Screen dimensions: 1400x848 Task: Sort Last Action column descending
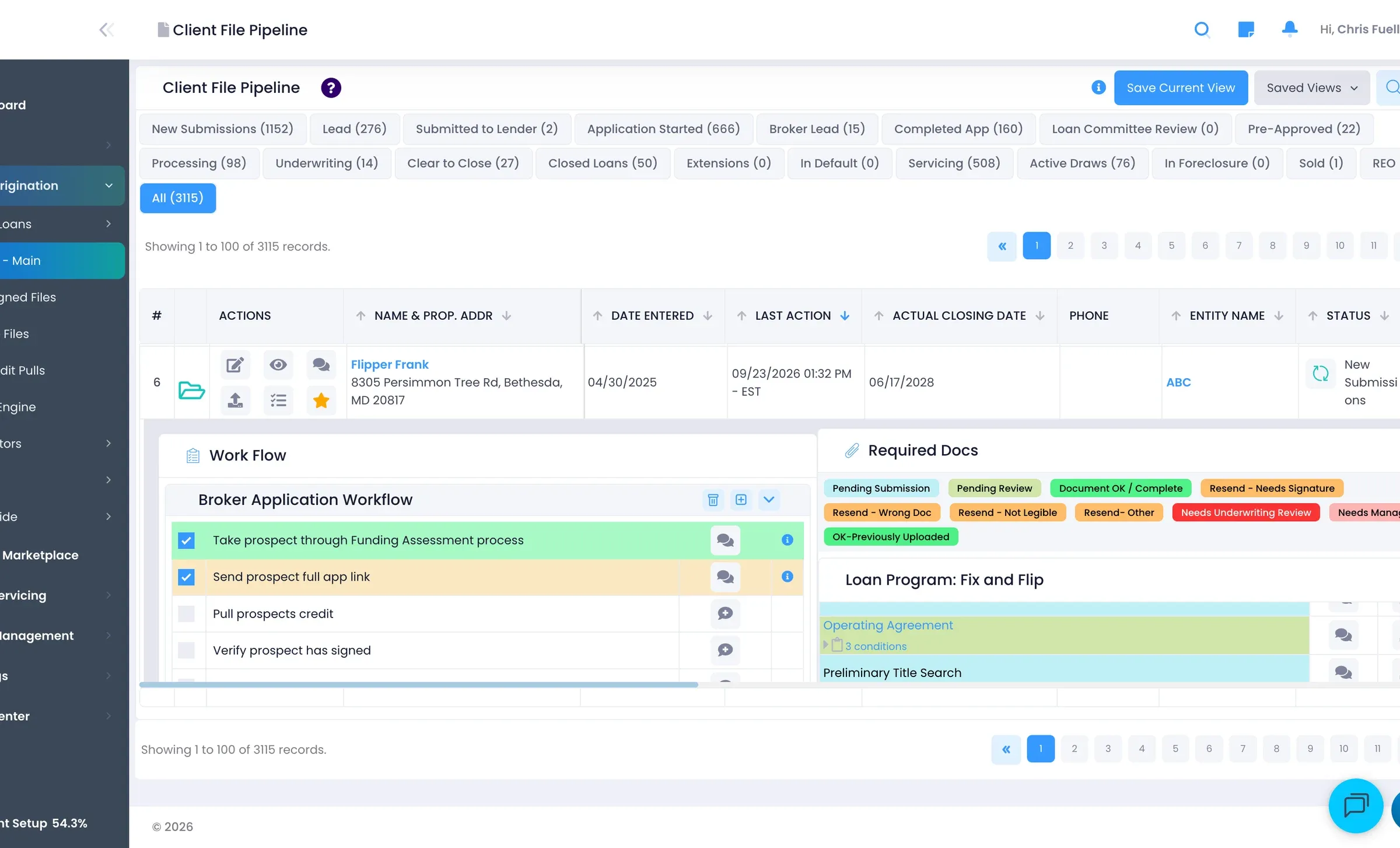click(x=845, y=316)
